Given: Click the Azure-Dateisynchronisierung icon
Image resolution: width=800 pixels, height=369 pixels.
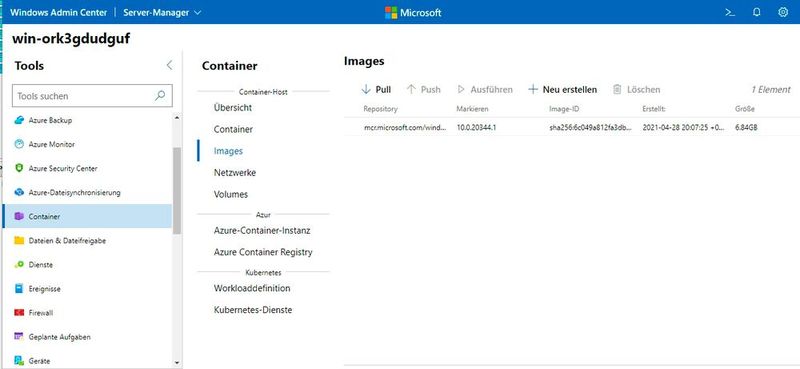Looking at the screenshot, I should 19,192.
